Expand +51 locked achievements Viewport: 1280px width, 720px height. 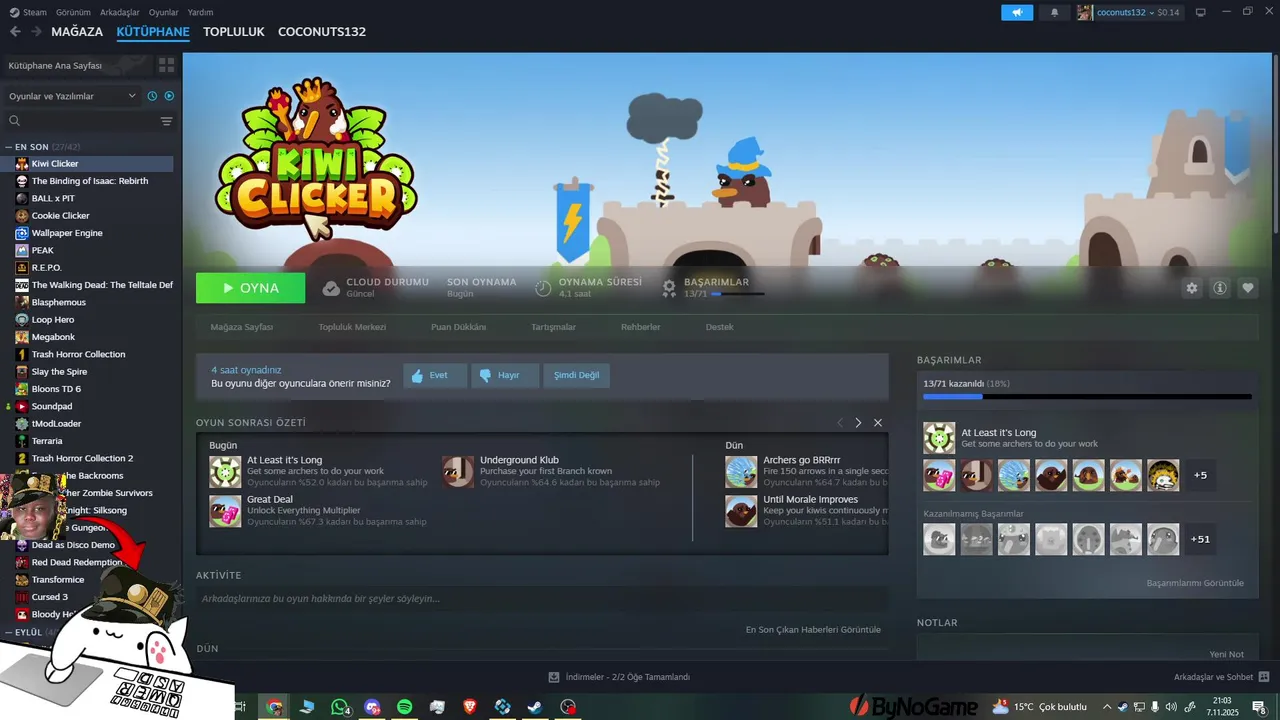click(1200, 539)
